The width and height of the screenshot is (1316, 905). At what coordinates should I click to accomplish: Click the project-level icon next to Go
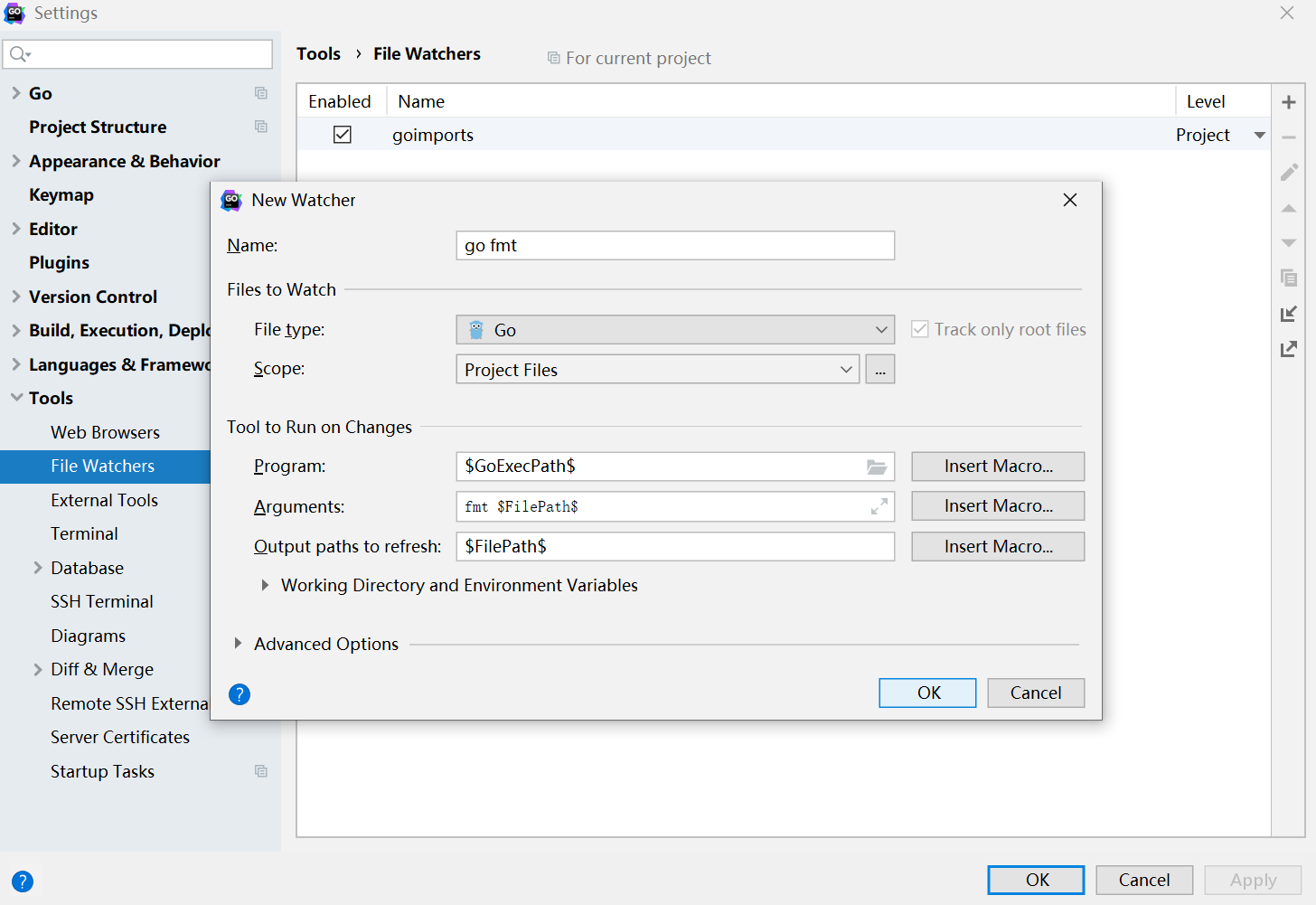pyautogui.click(x=261, y=93)
